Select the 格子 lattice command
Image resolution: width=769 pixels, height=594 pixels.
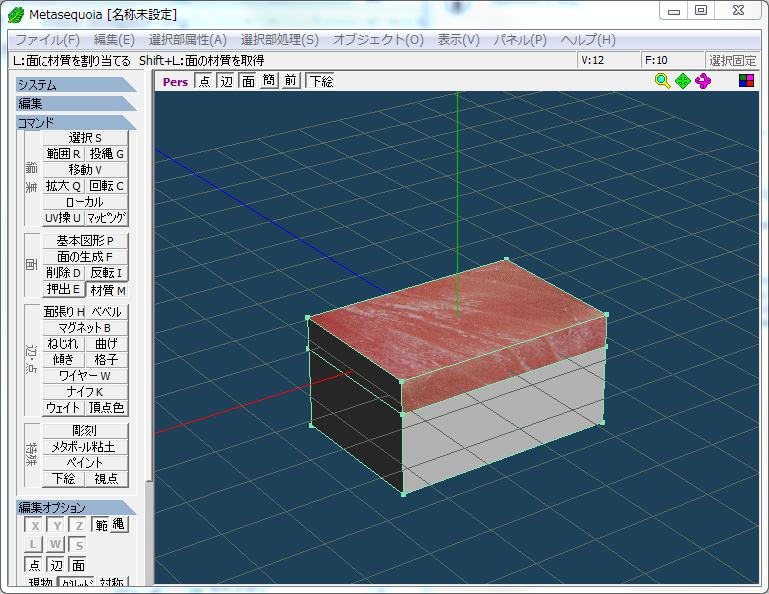[x=106, y=360]
